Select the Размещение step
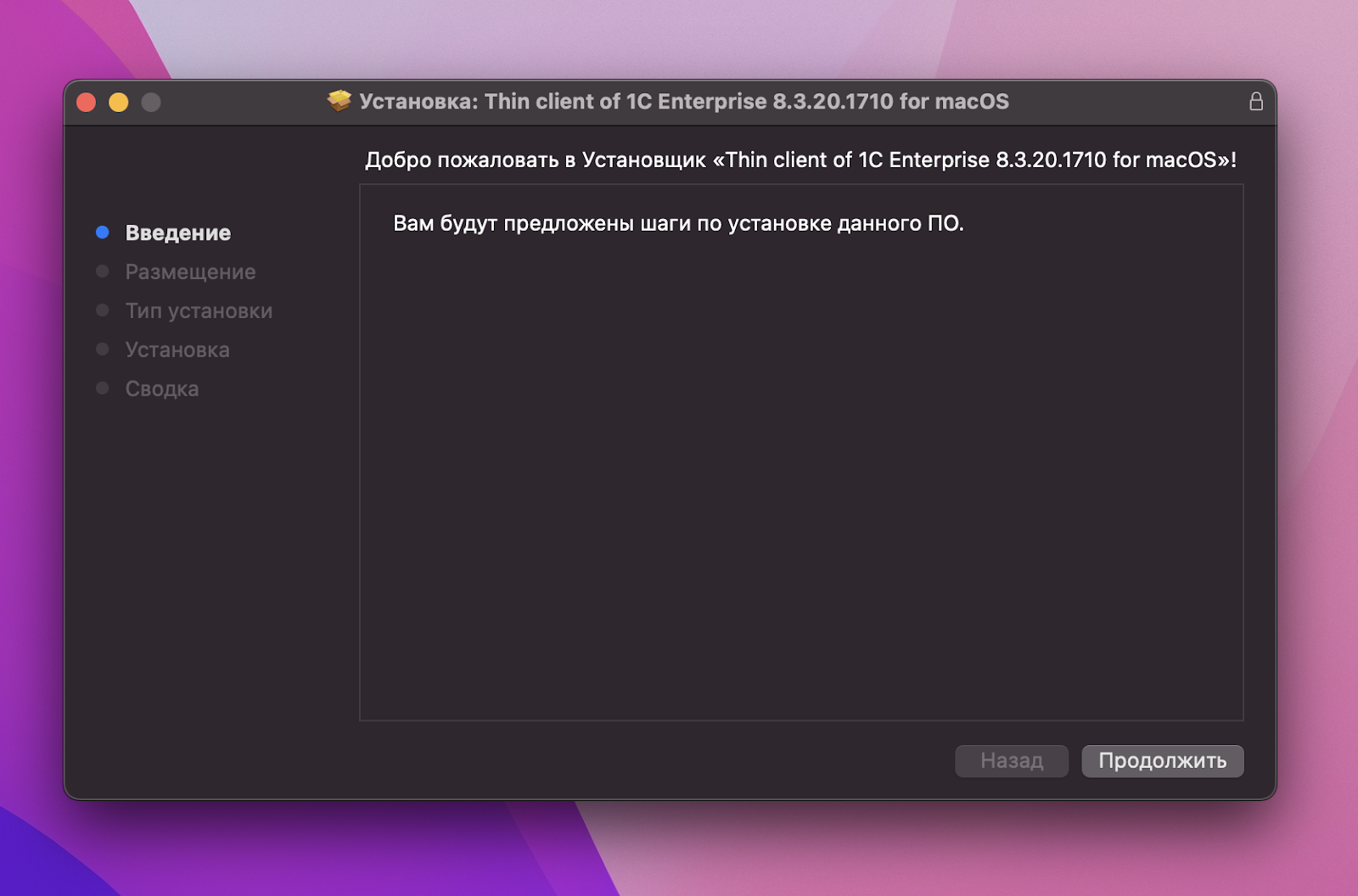 (x=190, y=272)
